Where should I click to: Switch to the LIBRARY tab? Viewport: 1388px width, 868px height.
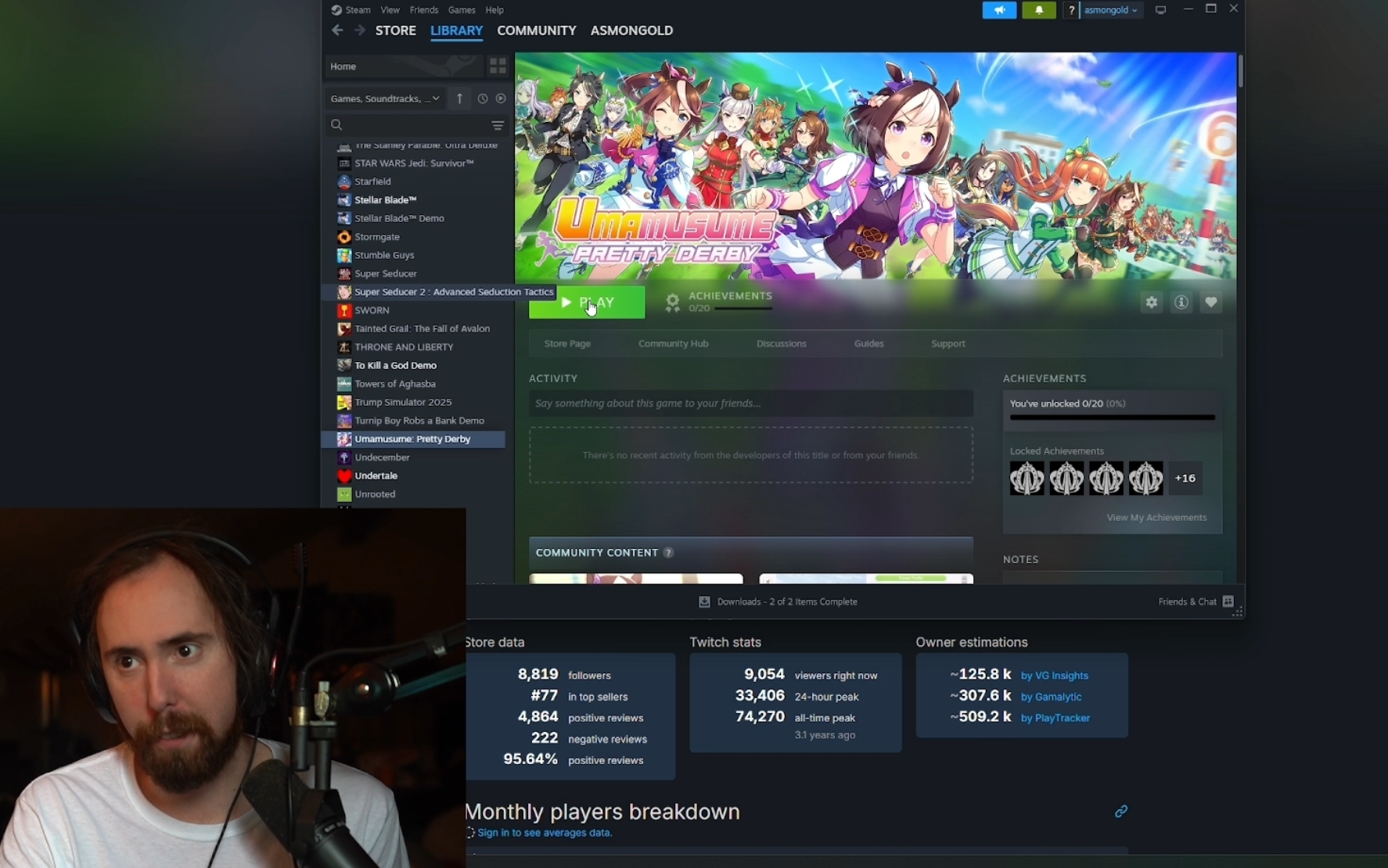[x=456, y=30]
